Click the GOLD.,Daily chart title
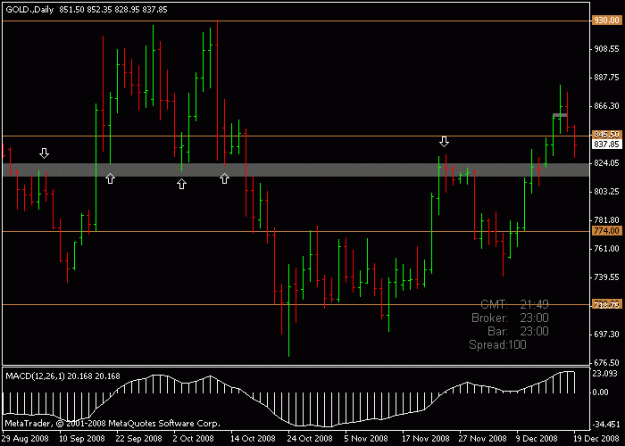Screen dimensions: 625x446 point(29,10)
